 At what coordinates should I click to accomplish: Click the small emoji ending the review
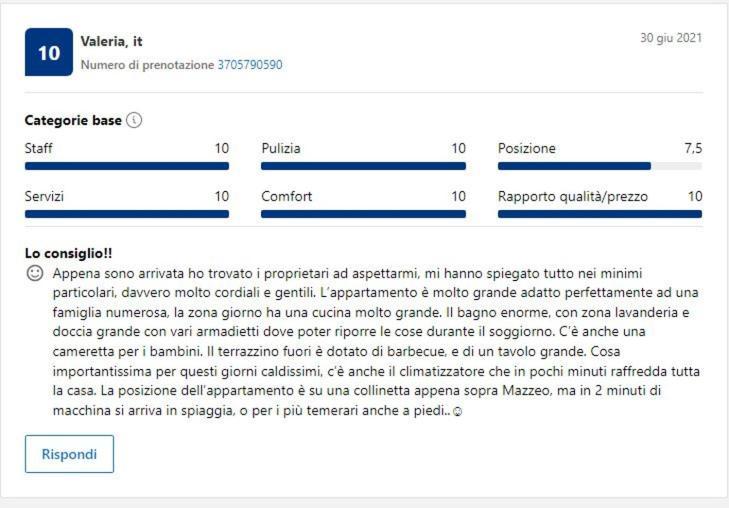point(457,411)
